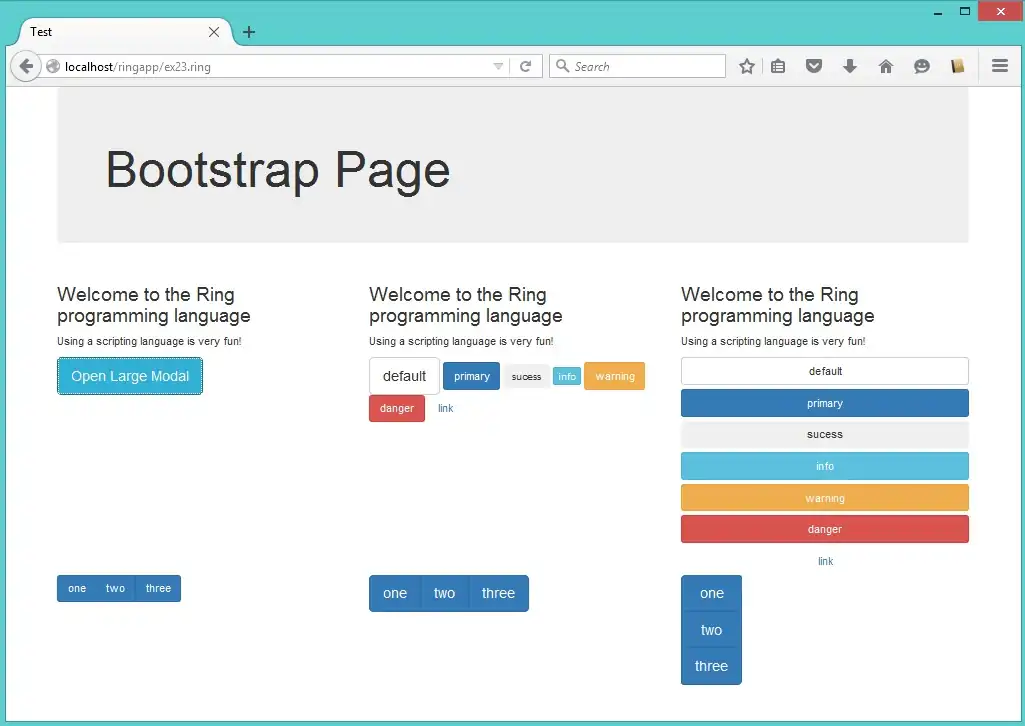The height and width of the screenshot is (726, 1025).
Task: Click the browser back arrow button
Action: [26, 67]
